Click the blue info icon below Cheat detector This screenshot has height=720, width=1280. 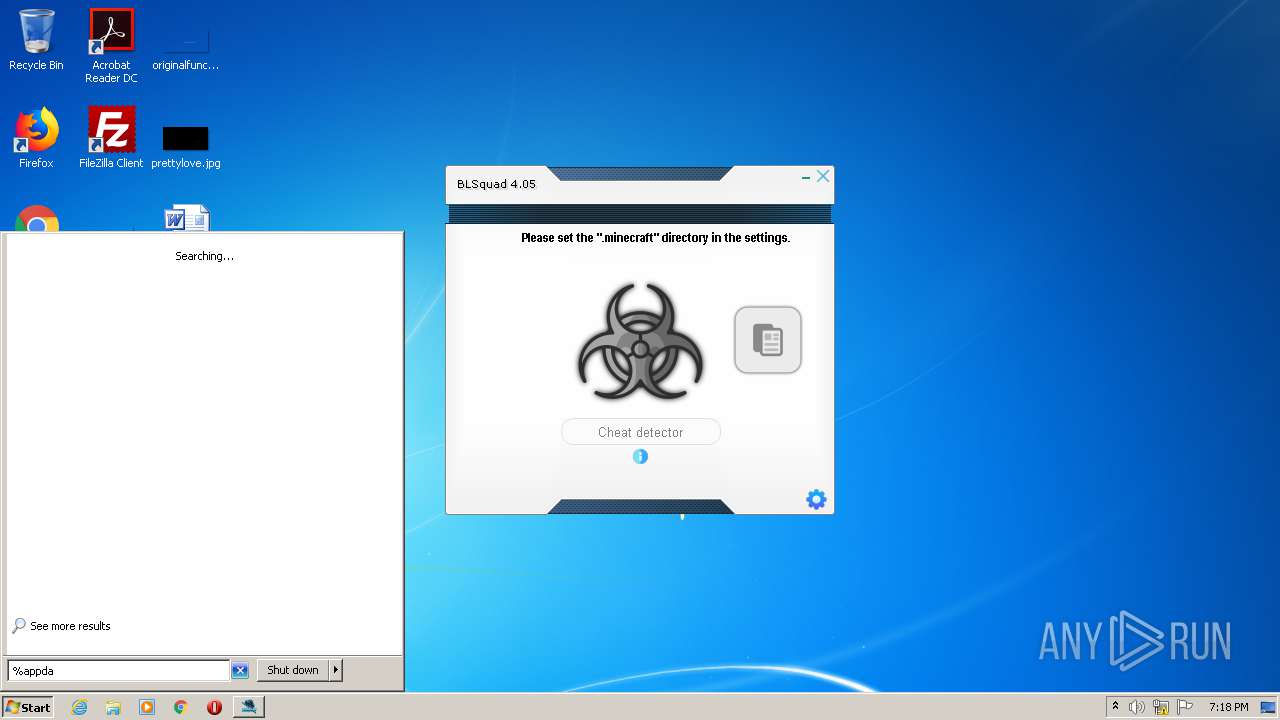(640, 456)
